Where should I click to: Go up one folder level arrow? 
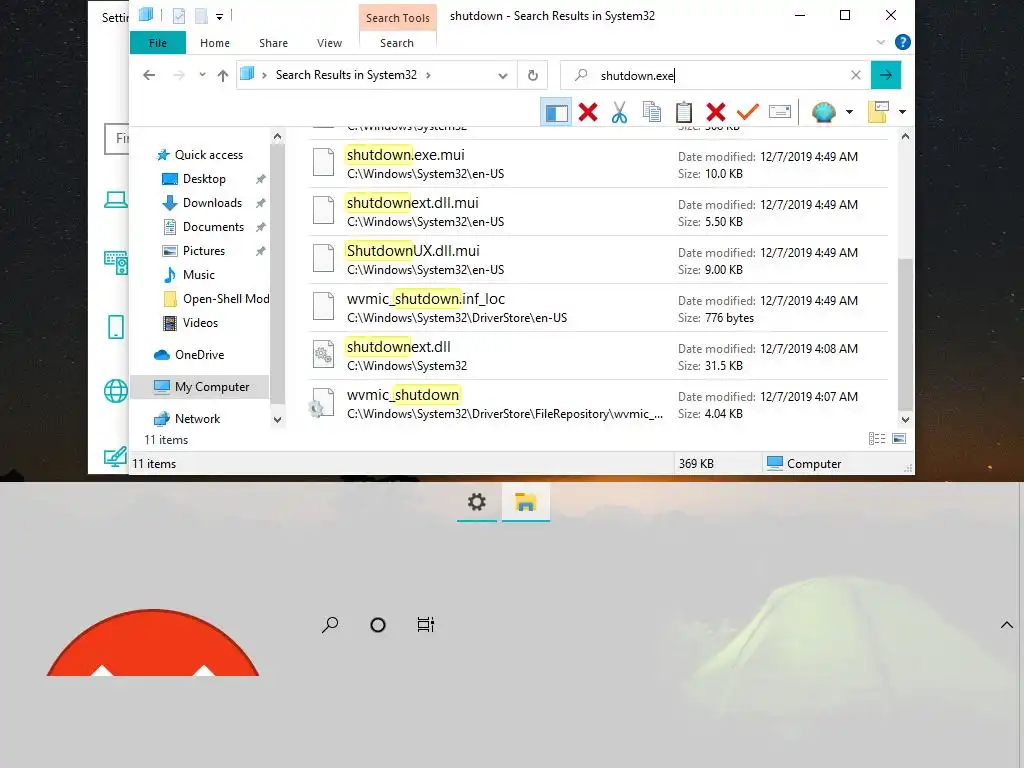(x=223, y=75)
